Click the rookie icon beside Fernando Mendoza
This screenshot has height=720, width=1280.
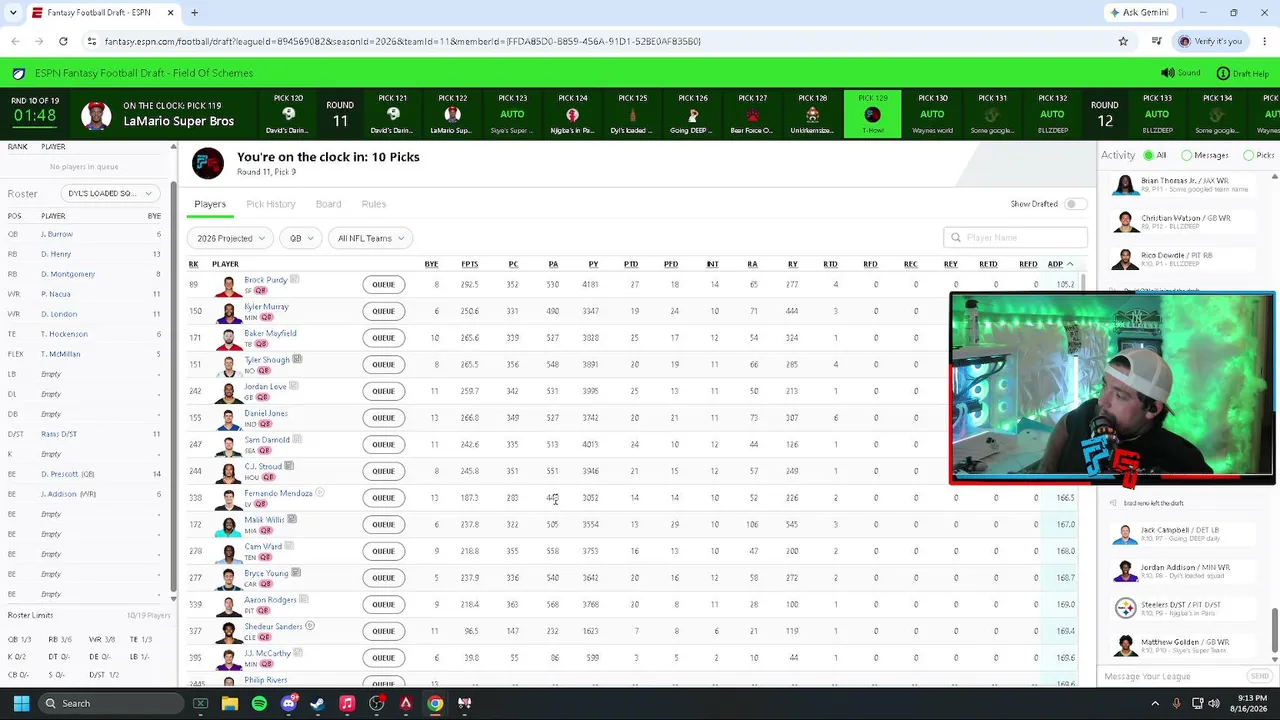point(320,493)
